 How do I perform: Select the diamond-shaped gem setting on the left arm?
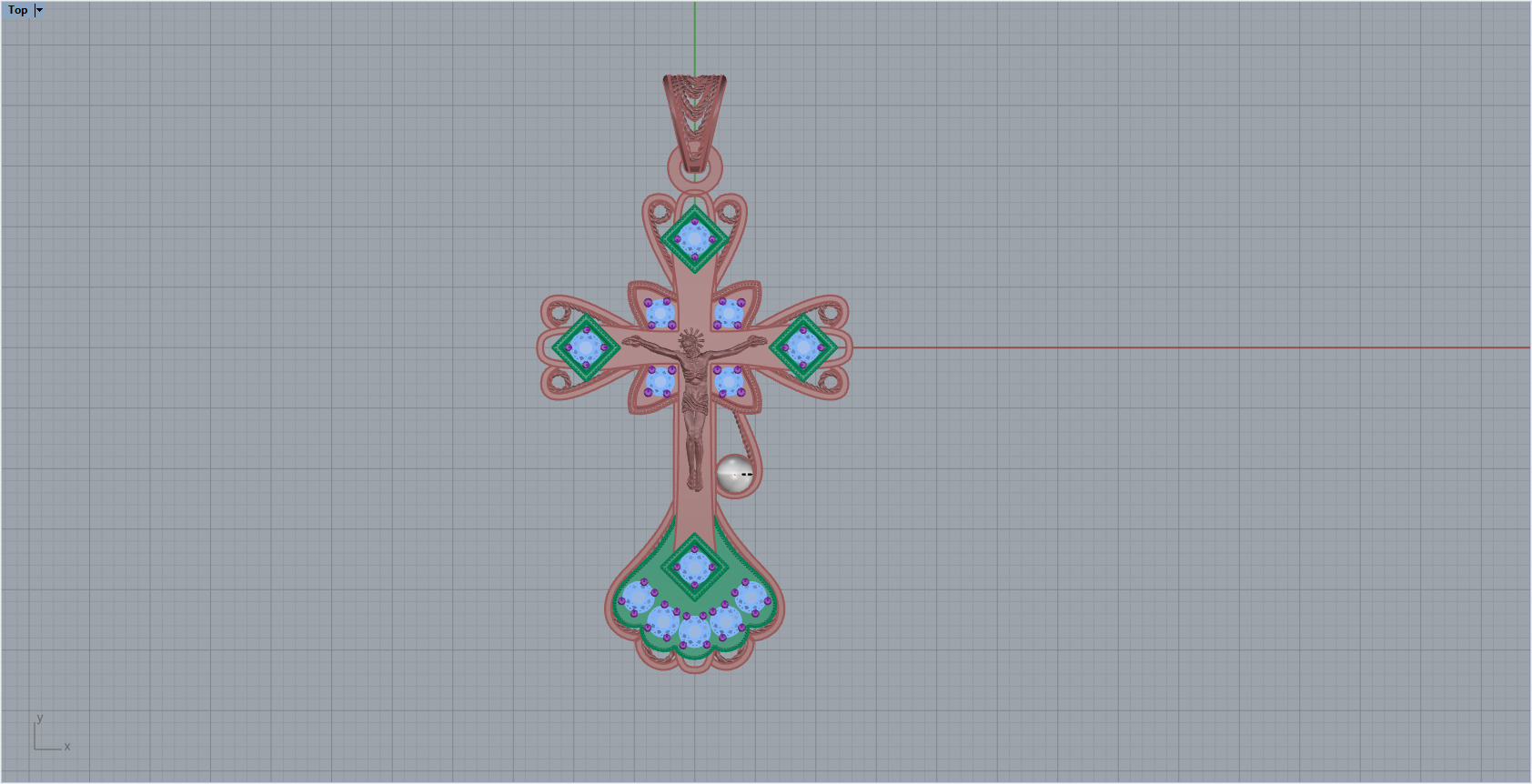pos(586,347)
